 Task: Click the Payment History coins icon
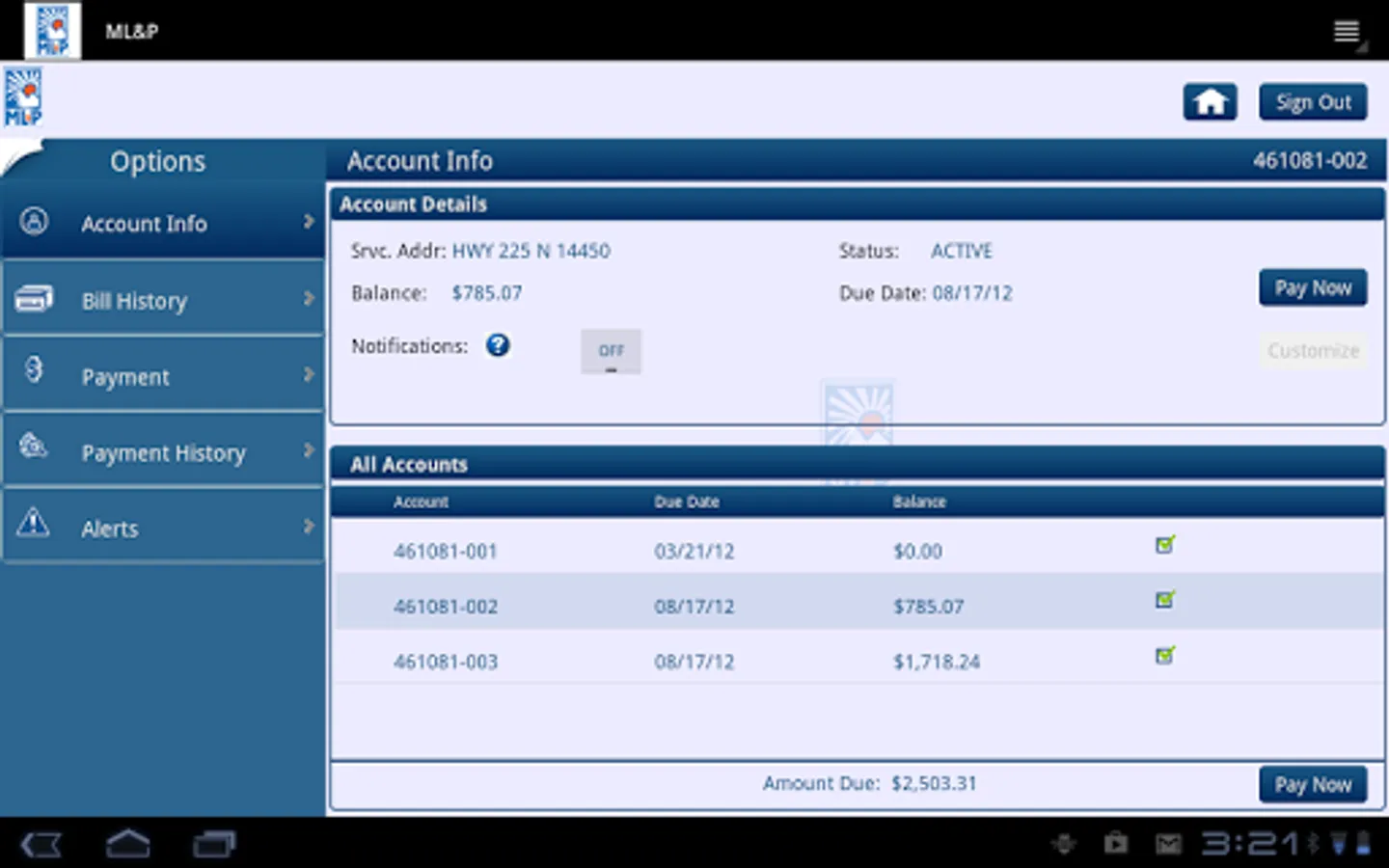[x=34, y=446]
